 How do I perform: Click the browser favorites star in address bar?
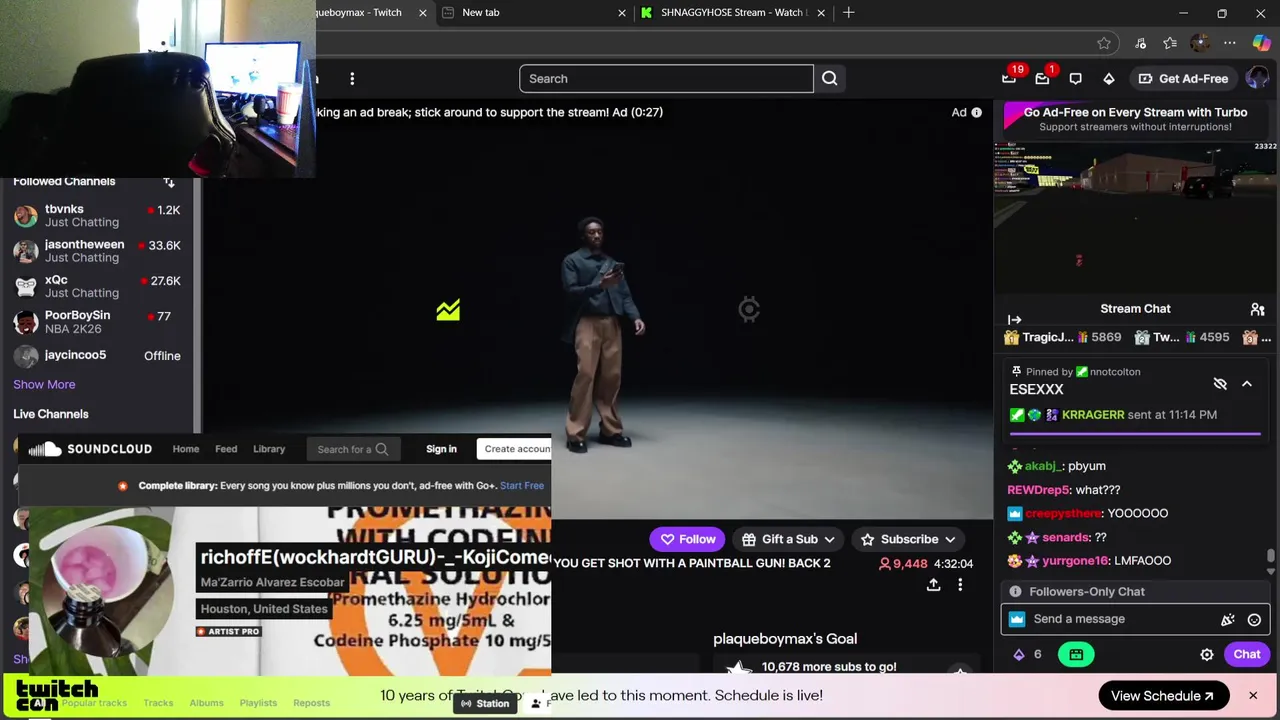pyautogui.click(x=1104, y=43)
